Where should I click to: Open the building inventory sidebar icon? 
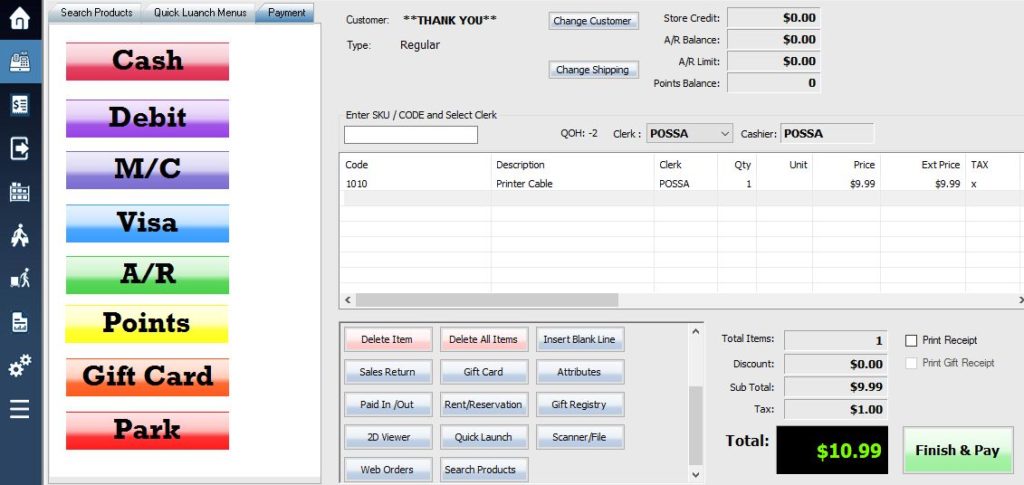coord(19,192)
